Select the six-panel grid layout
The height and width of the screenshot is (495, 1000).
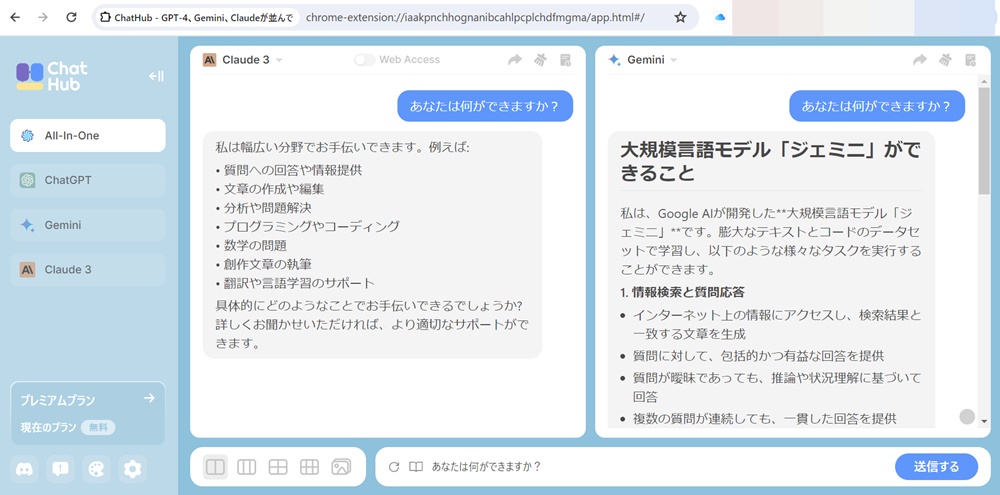[x=309, y=467]
